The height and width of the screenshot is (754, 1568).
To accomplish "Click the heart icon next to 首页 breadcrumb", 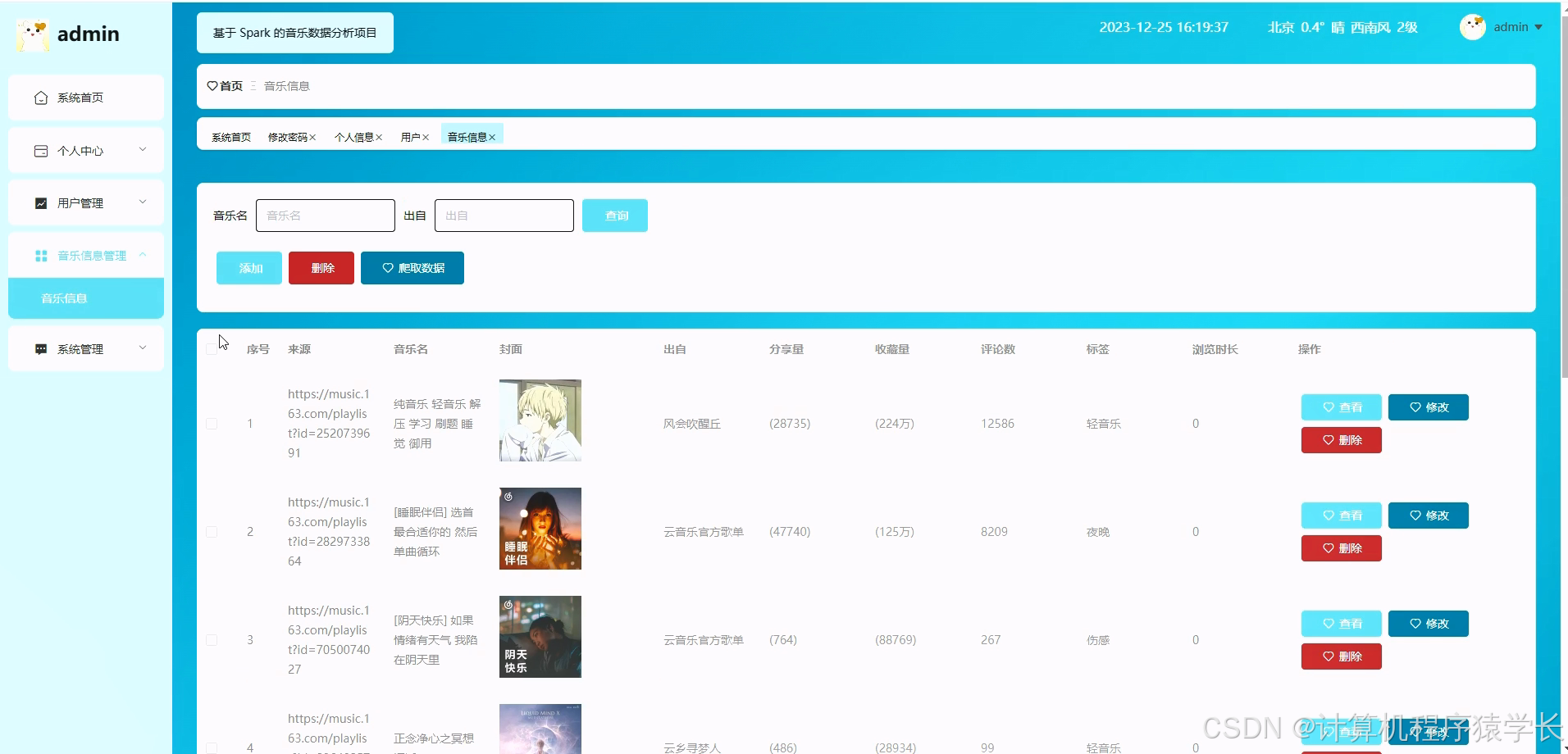I will (x=212, y=86).
